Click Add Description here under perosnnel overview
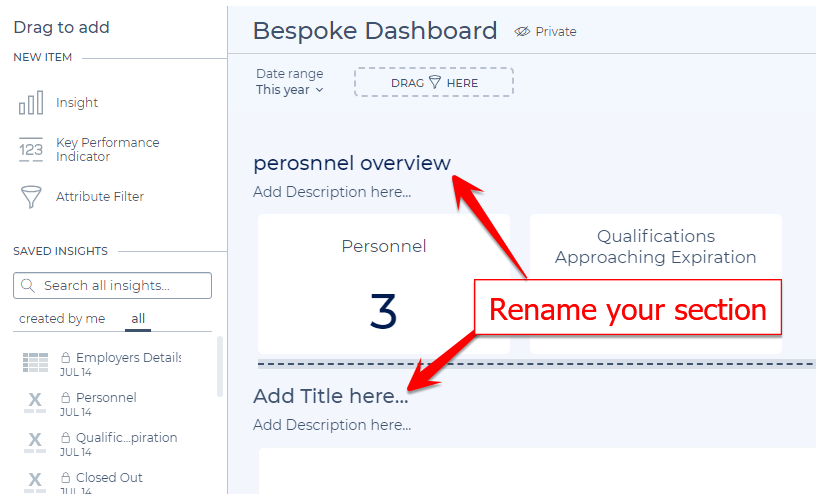The width and height of the screenshot is (816, 494). (x=332, y=192)
